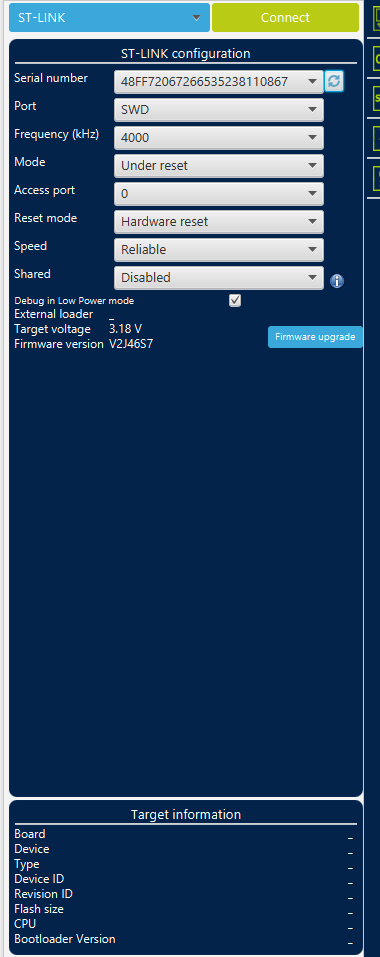Change Frequency (kHz) 4000 dropdown

[218, 138]
